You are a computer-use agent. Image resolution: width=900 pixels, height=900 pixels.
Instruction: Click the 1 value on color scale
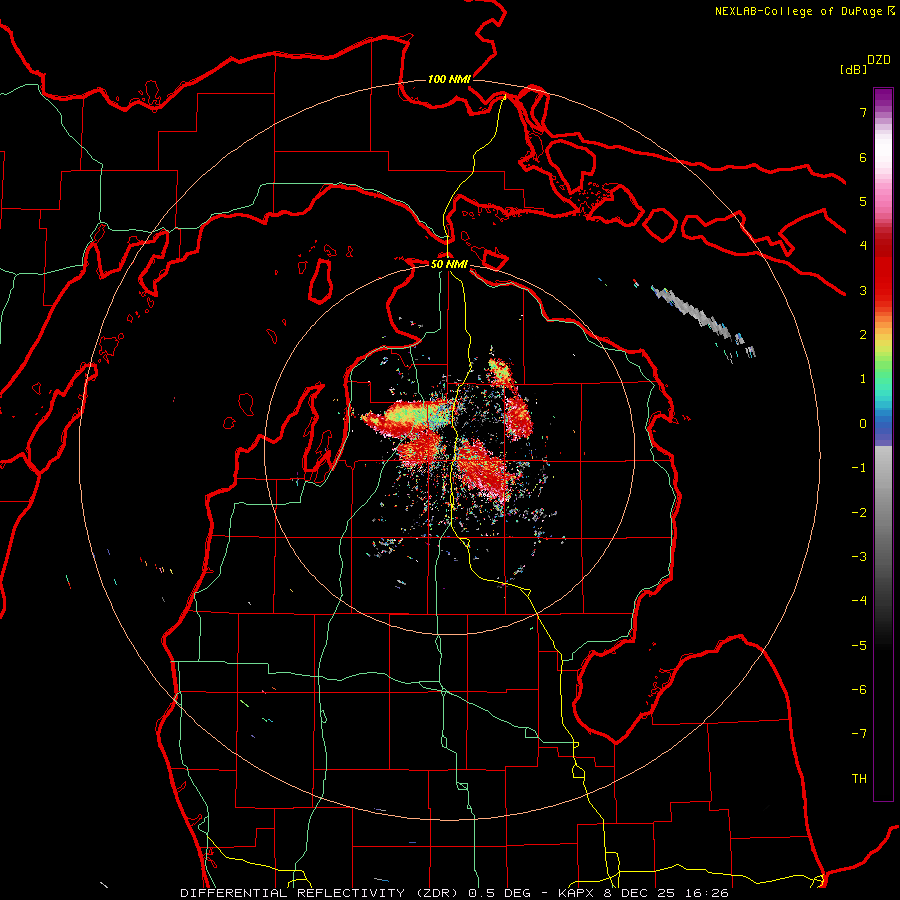click(x=863, y=379)
